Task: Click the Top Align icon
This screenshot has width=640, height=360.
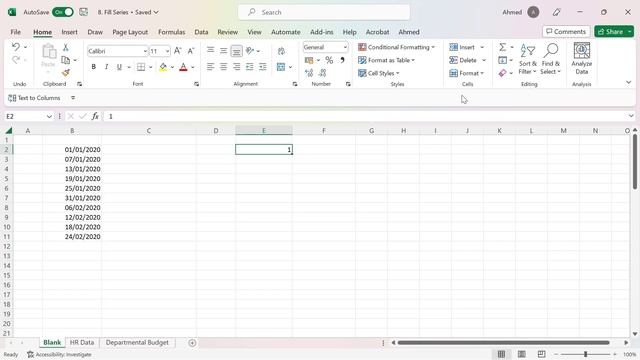Action: point(210,51)
